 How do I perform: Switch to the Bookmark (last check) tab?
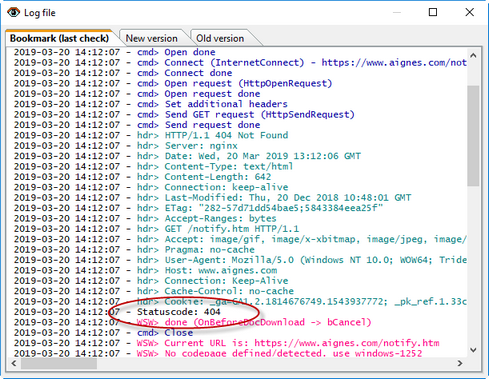59,38
